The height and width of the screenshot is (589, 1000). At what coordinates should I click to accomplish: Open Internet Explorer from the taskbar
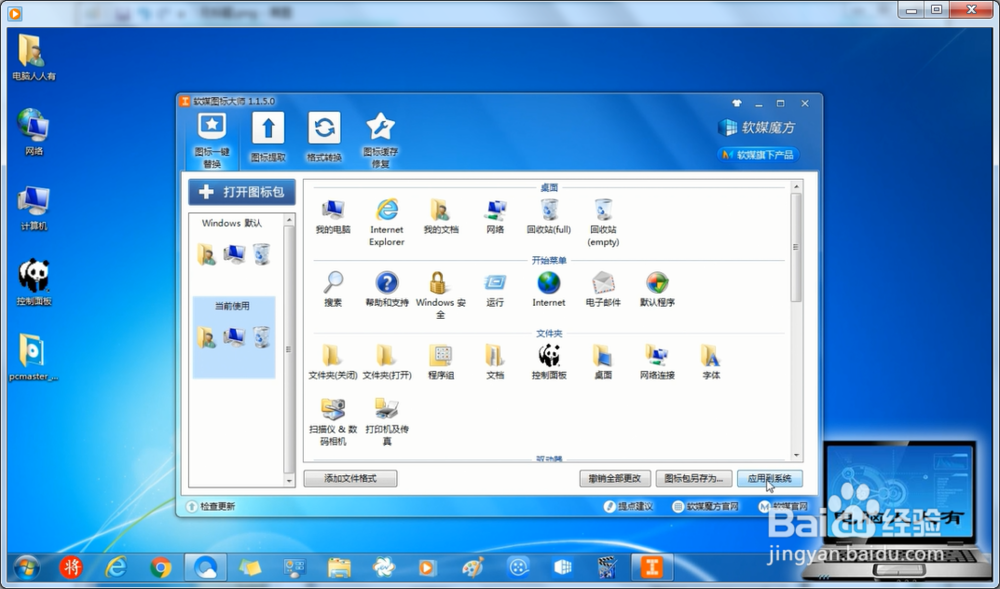(x=116, y=567)
